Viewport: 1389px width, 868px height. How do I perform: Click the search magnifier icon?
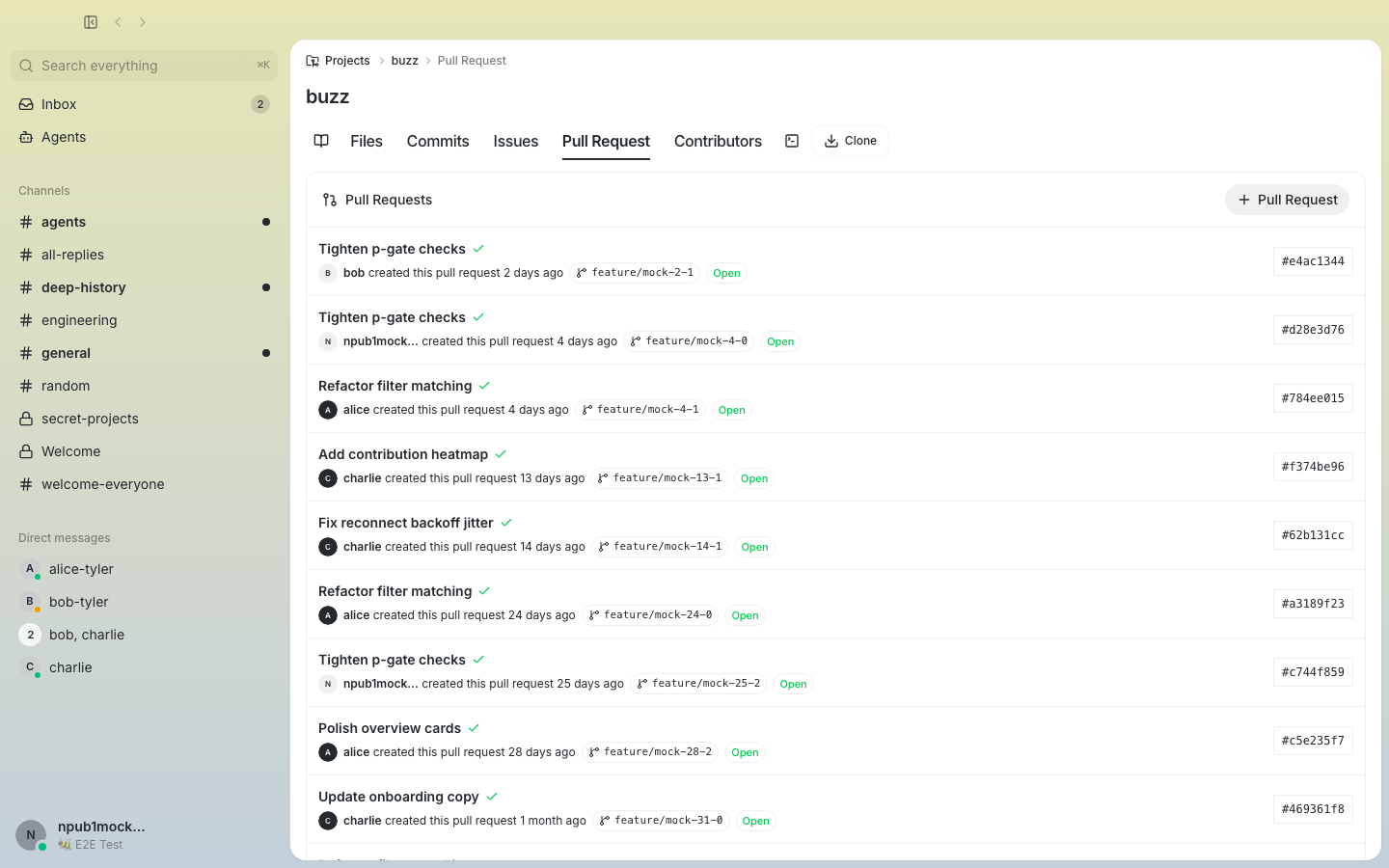point(26,66)
